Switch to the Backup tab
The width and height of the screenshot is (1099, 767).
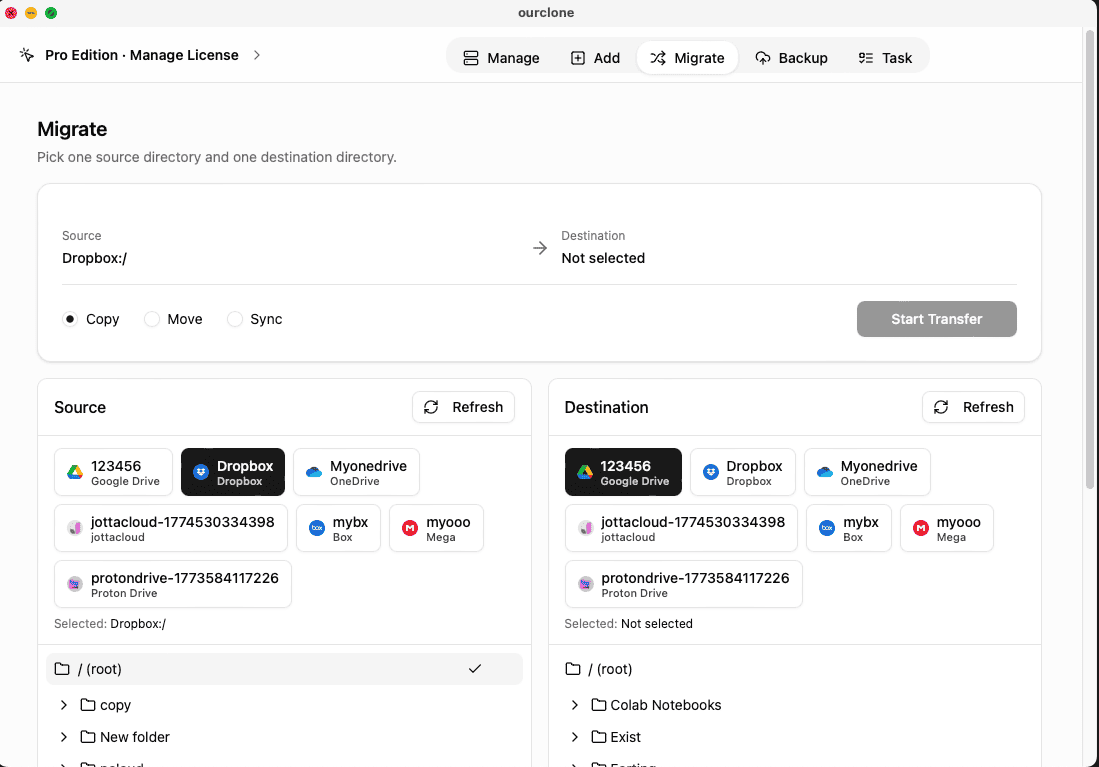[792, 58]
